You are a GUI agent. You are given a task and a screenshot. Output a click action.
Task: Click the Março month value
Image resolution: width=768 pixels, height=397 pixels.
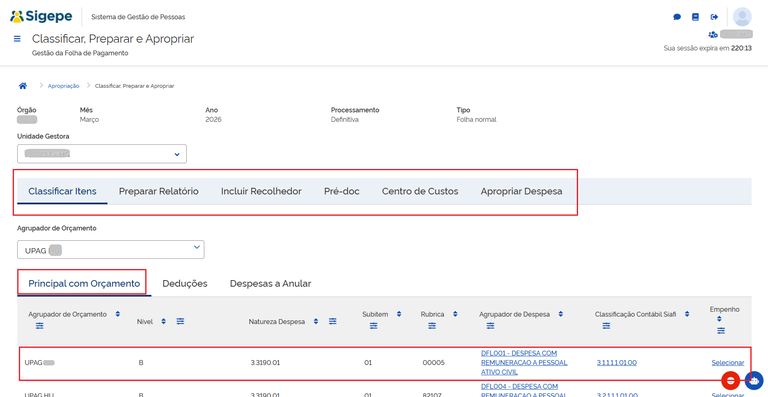pyautogui.click(x=90, y=119)
